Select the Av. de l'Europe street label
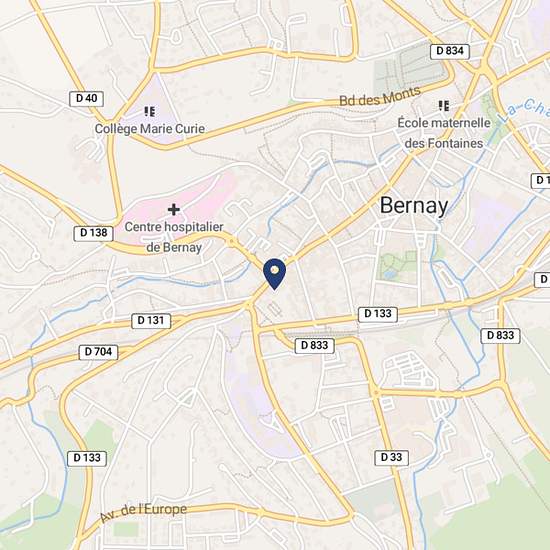This screenshot has width=550, height=550. 143,512
